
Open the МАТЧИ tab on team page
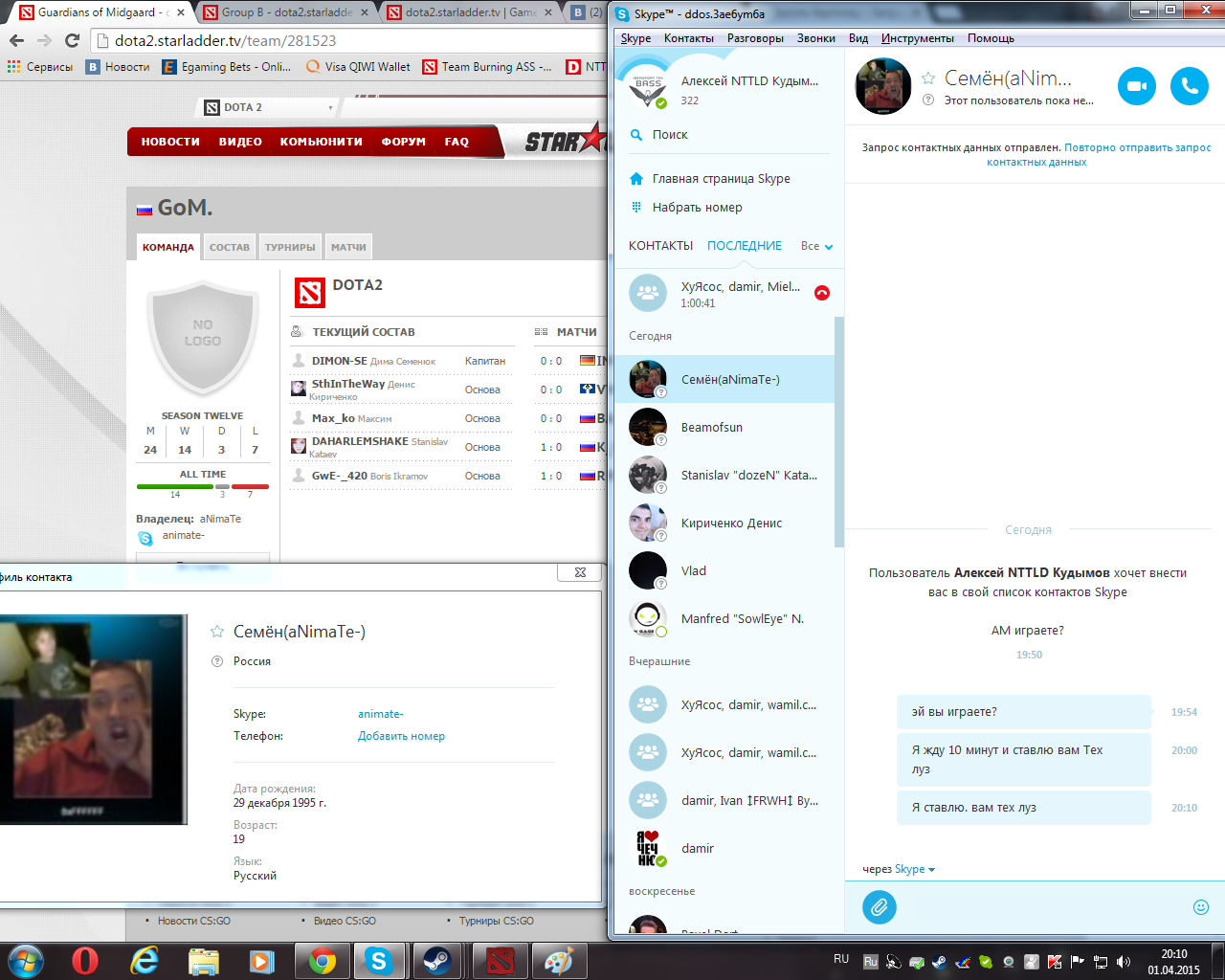coord(348,247)
